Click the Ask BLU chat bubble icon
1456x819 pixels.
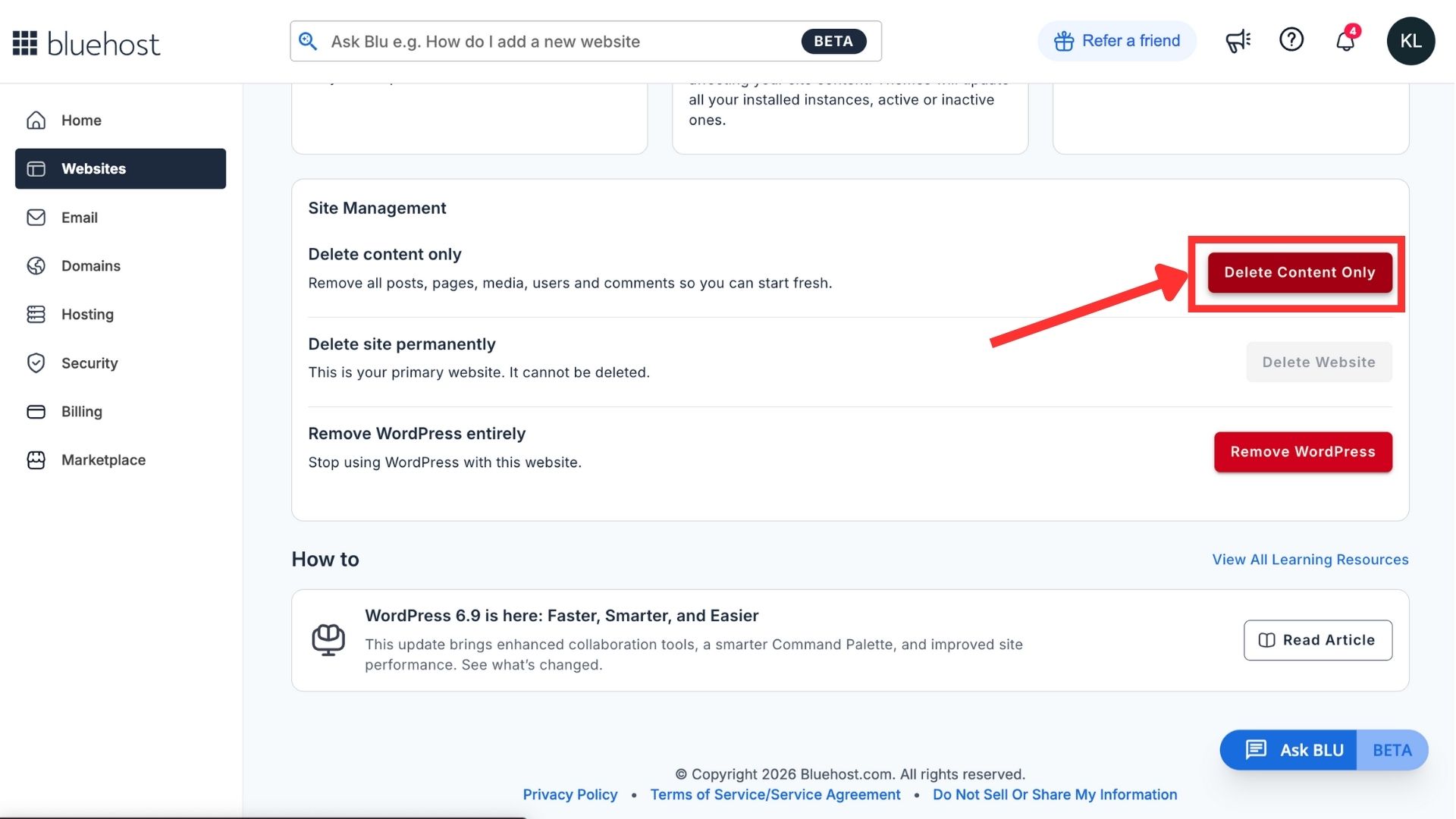click(x=1257, y=750)
